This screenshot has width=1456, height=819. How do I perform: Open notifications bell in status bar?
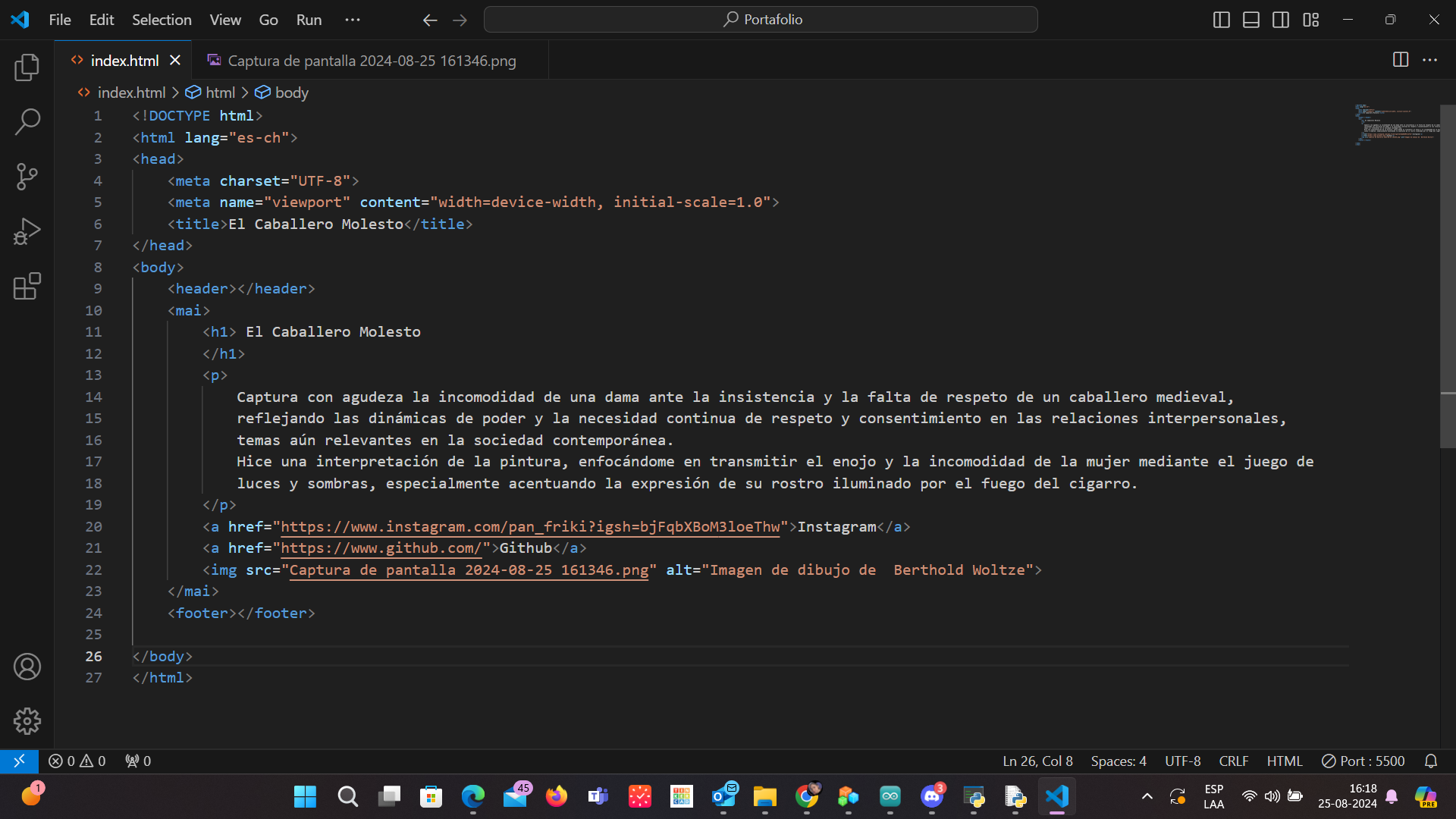click(x=1431, y=761)
